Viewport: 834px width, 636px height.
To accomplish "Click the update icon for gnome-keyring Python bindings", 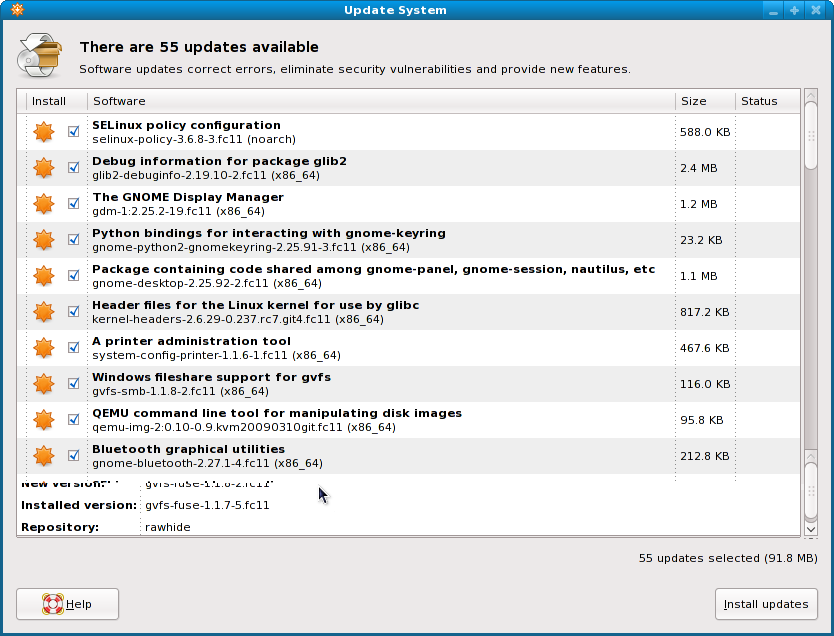I will (x=43, y=240).
